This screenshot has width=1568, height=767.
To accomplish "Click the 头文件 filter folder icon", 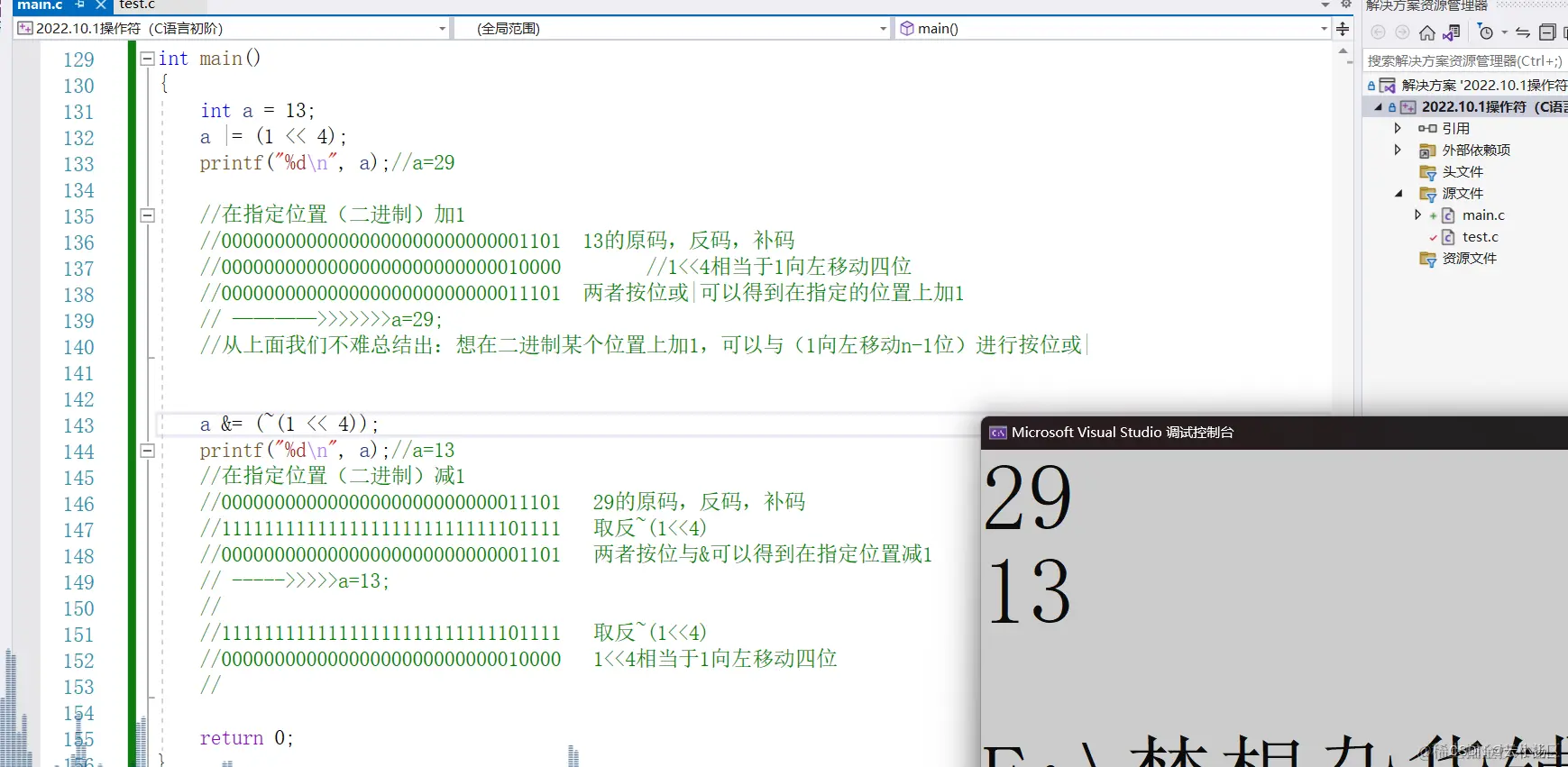I will click(x=1427, y=172).
